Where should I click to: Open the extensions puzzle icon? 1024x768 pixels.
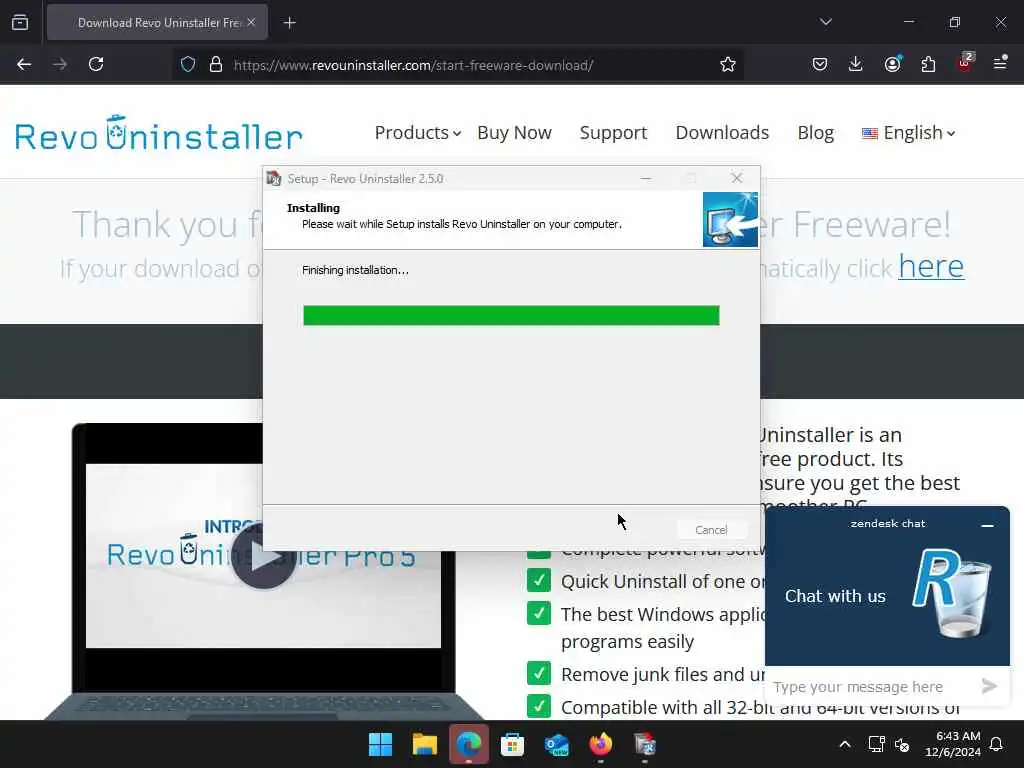(x=928, y=64)
